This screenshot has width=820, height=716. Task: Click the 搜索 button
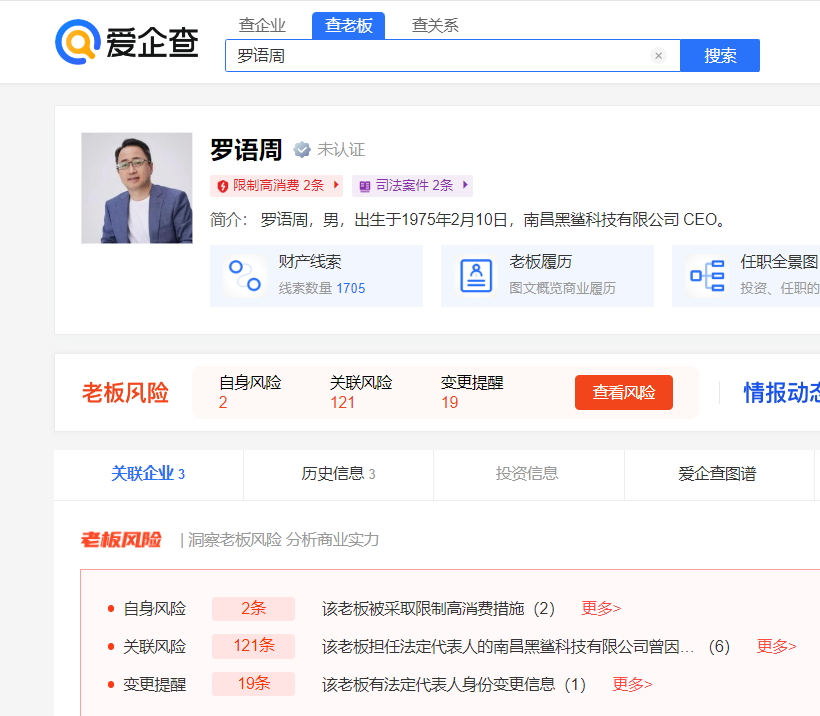tap(720, 55)
